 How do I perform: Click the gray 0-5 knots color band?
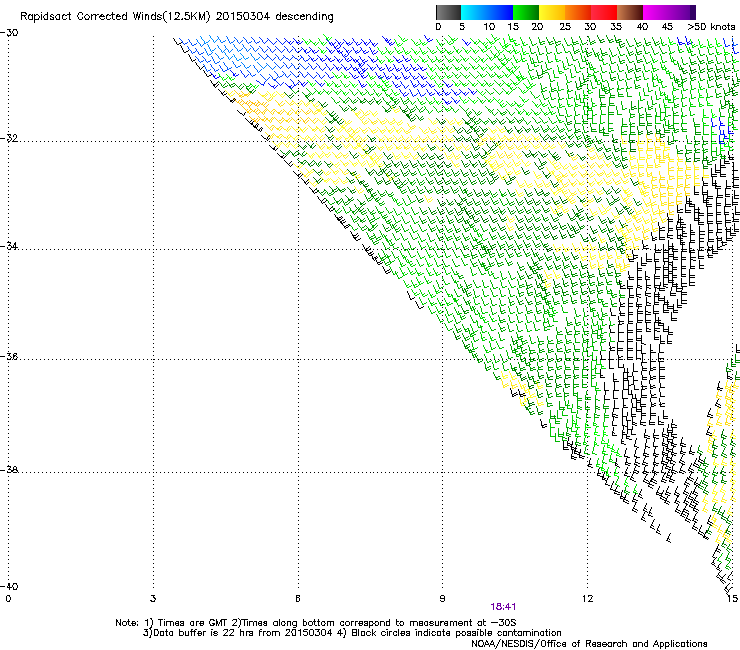448,12
